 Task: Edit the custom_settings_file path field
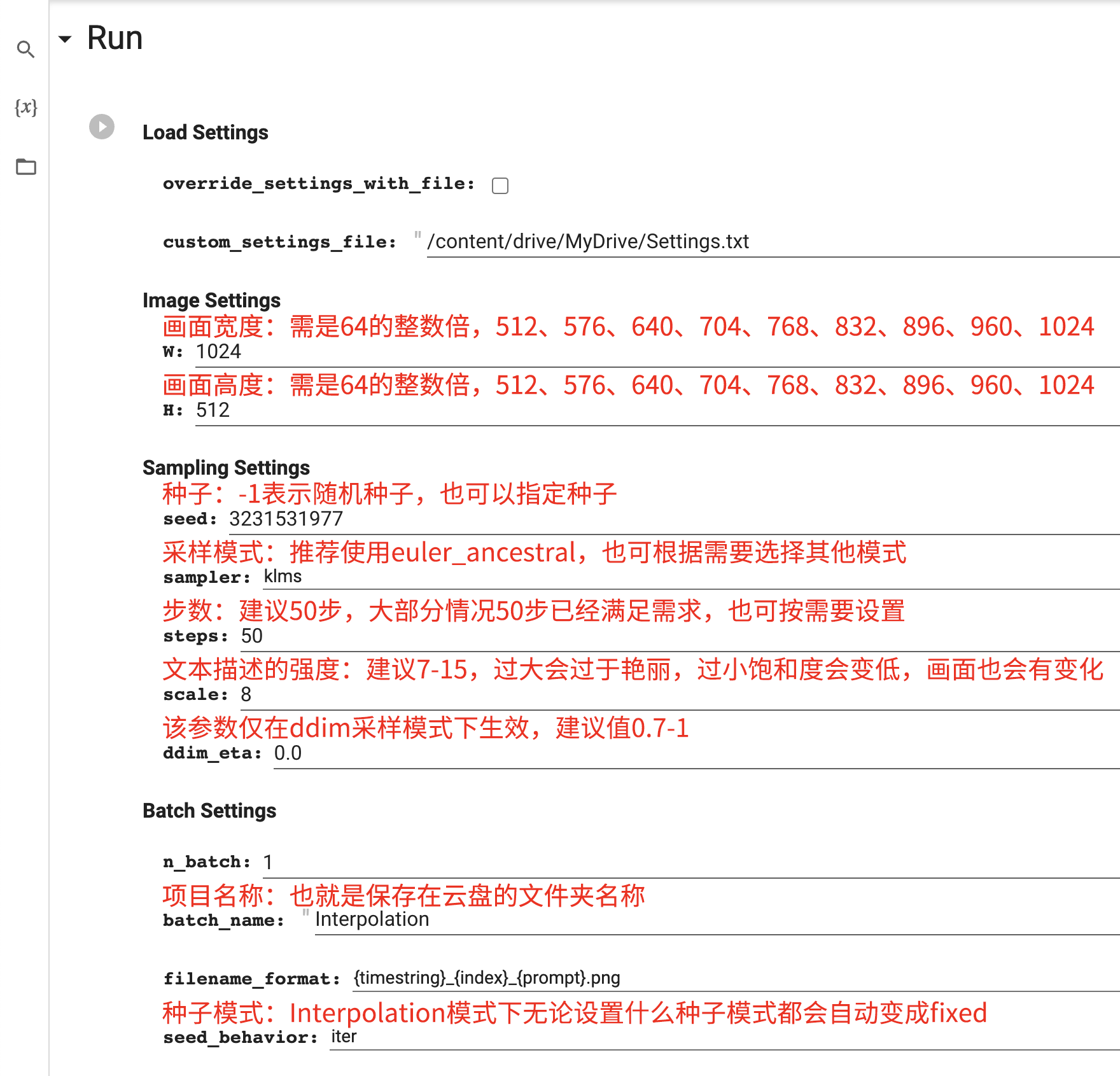[773, 242]
